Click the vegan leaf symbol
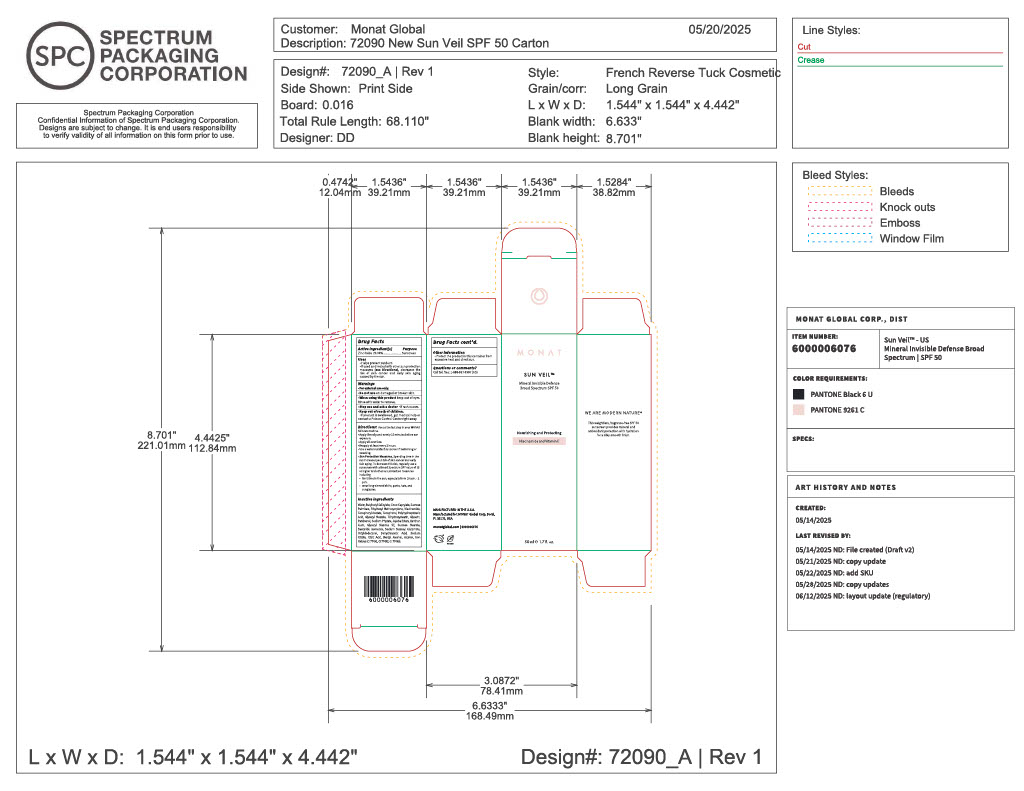Image resolution: width=1024 pixels, height=791 pixels. [x=451, y=539]
